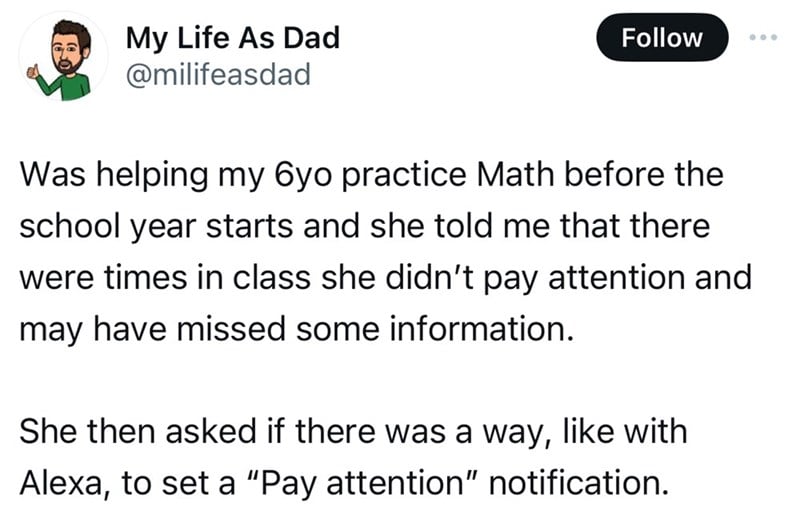This screenshot has width=800, height=527.
Task: Click the thumbs-up hand in the avatar
Action: click(x=33, y=71)
